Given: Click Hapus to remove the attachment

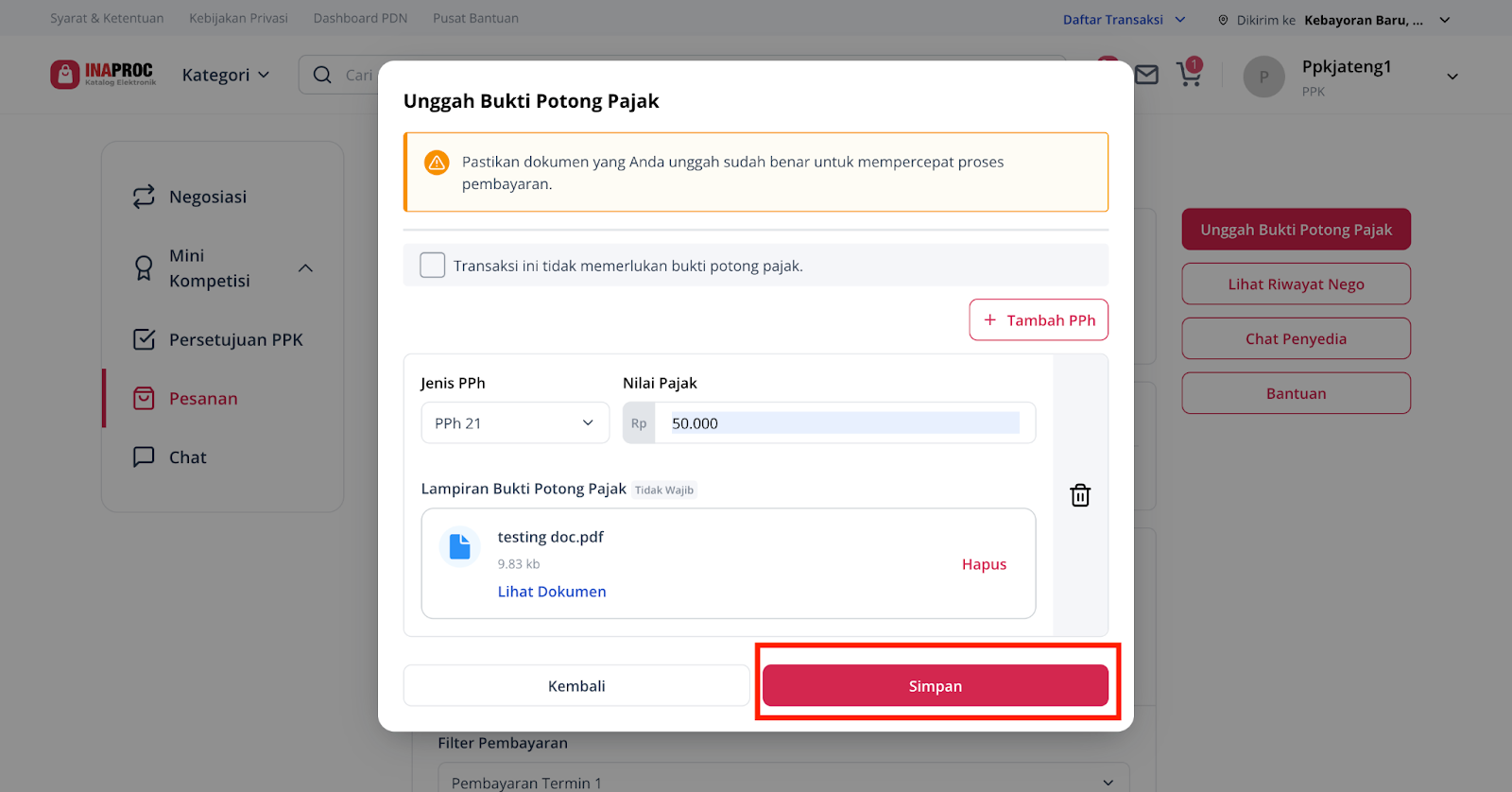Looking at the screenshot, I should pyautogui.click(x=984, y=564).
